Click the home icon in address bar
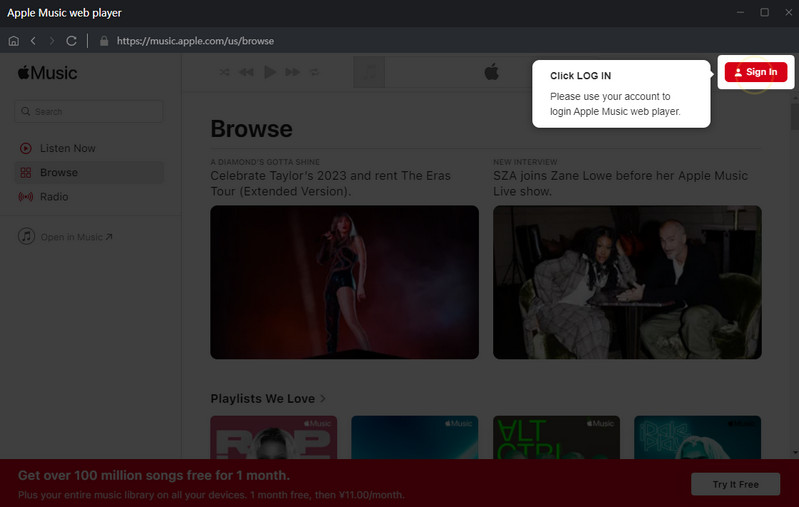The image size is (799, 507). (x=14, y=41)
